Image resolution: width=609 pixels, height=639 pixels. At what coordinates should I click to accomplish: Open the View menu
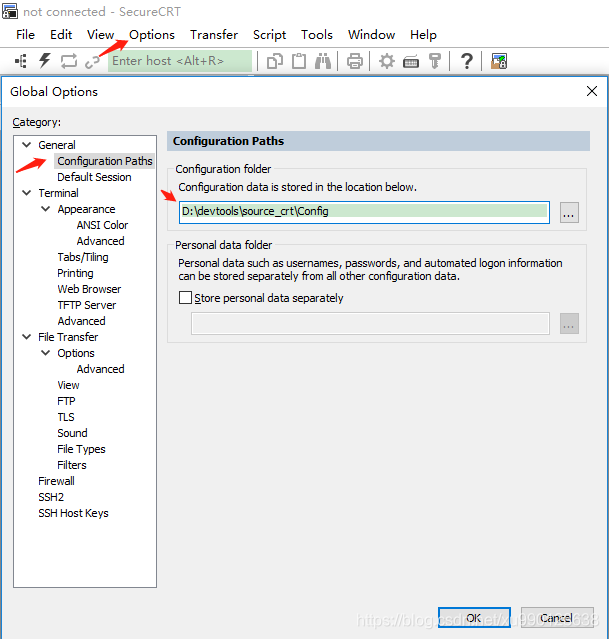100,35
